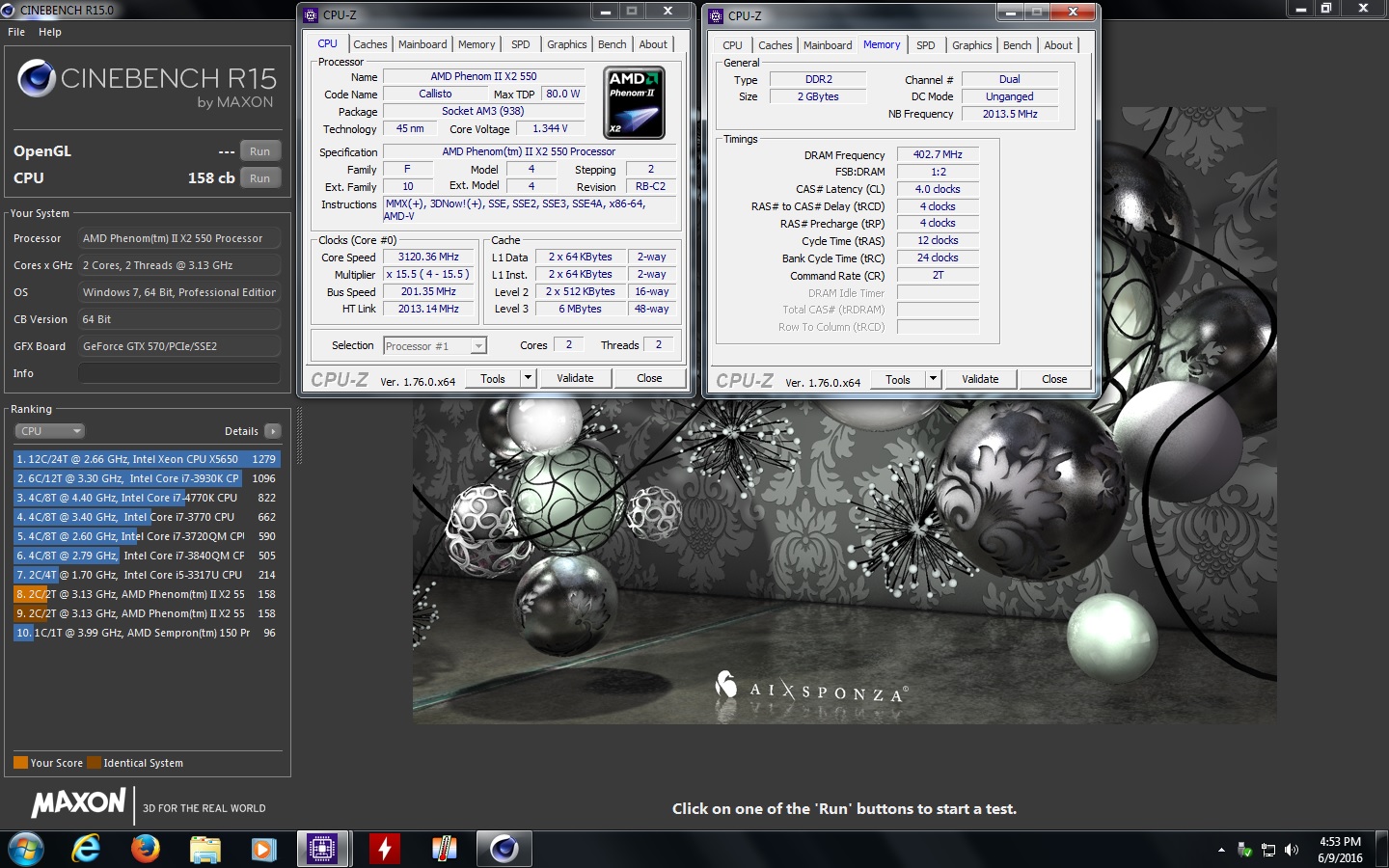
Task: Click the green security shield tray icon
Action: coord(1245,850)
